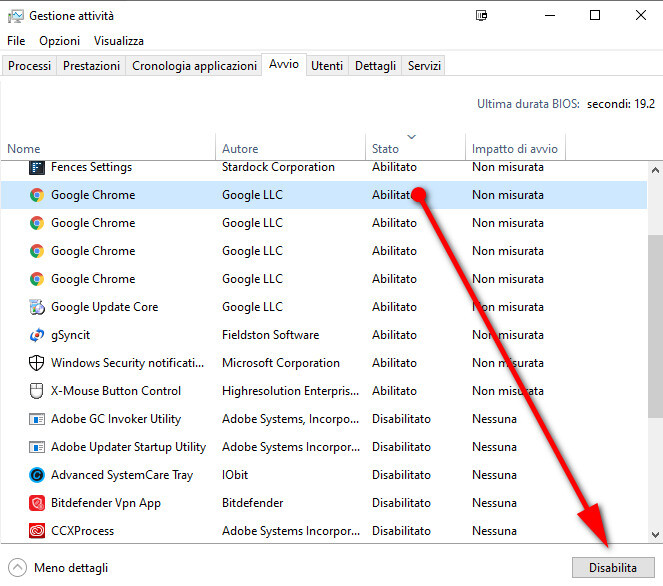Click the Advanced SystemCare Tray icon
Screen dimensions: 663x586
click(36, 475)
